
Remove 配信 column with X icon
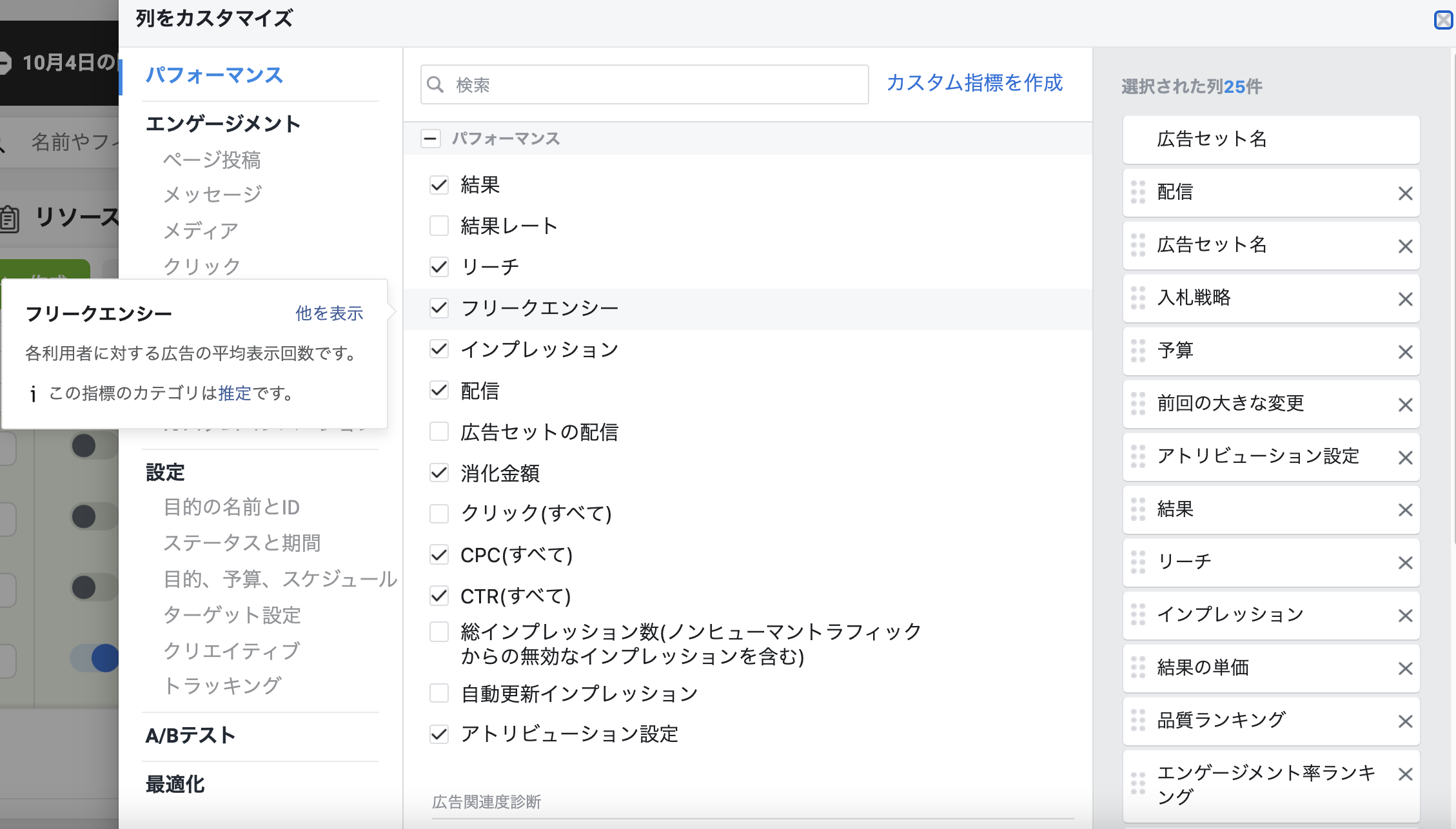coord(1405,193)
